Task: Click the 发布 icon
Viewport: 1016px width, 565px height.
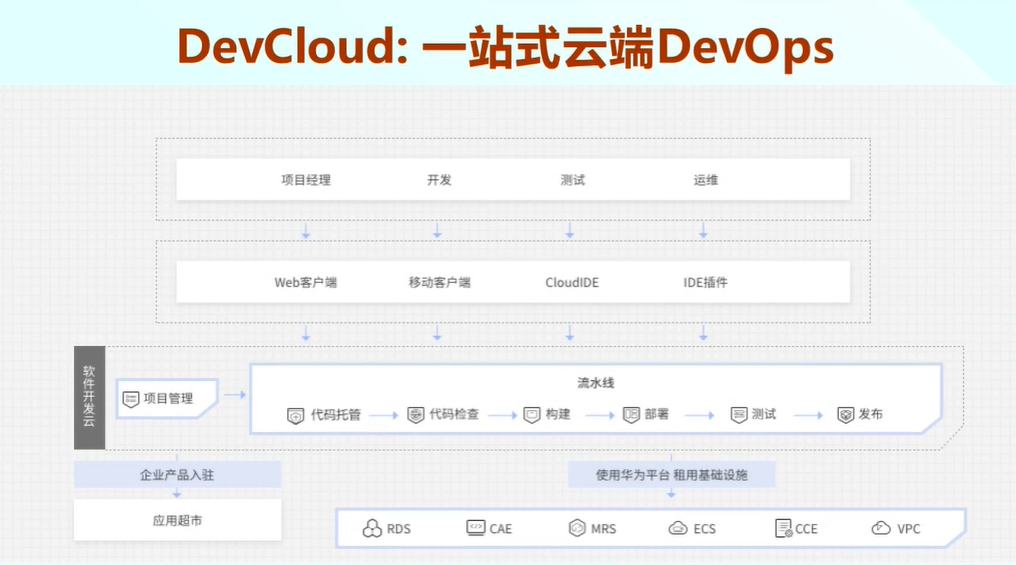Action: (846, 415)
